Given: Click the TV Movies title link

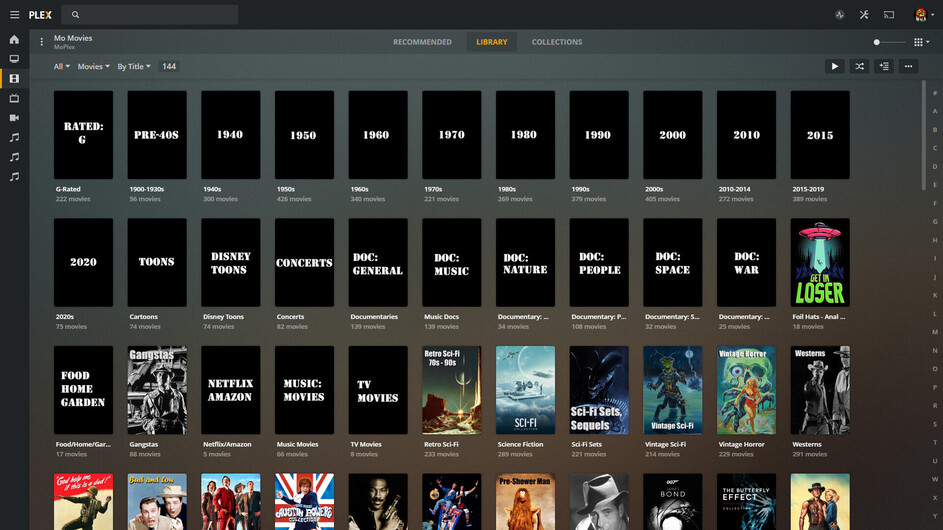Looking at the screenshot, I should point(366,445).
